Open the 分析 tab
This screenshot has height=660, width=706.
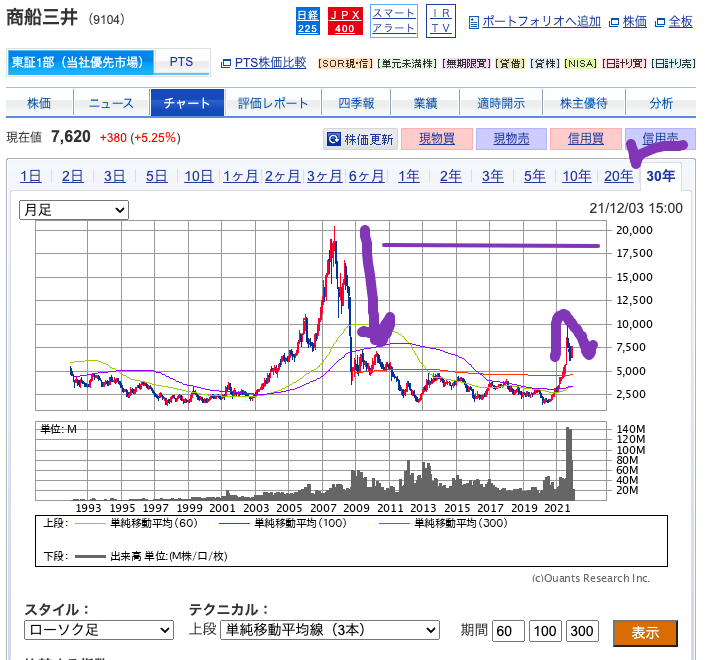pos(661,103)
